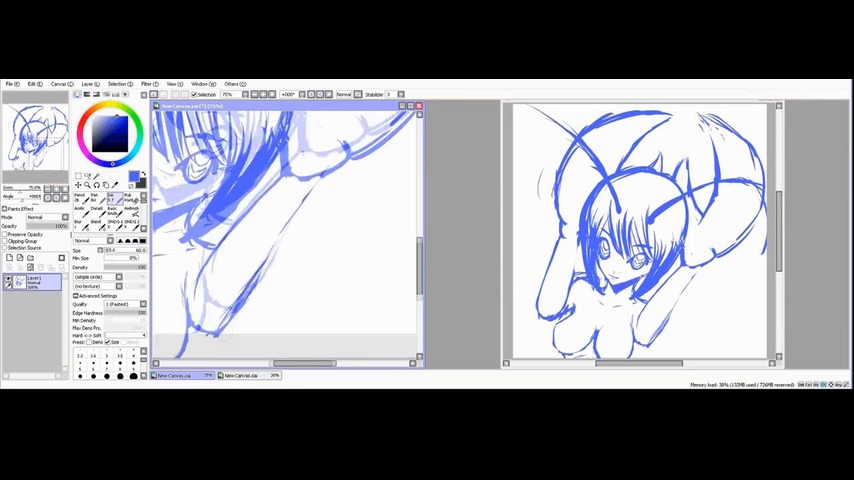Open the layer blending Mode dropdown
The width and height of the screenshot is (854, 480).
click(x=46, y=217)
